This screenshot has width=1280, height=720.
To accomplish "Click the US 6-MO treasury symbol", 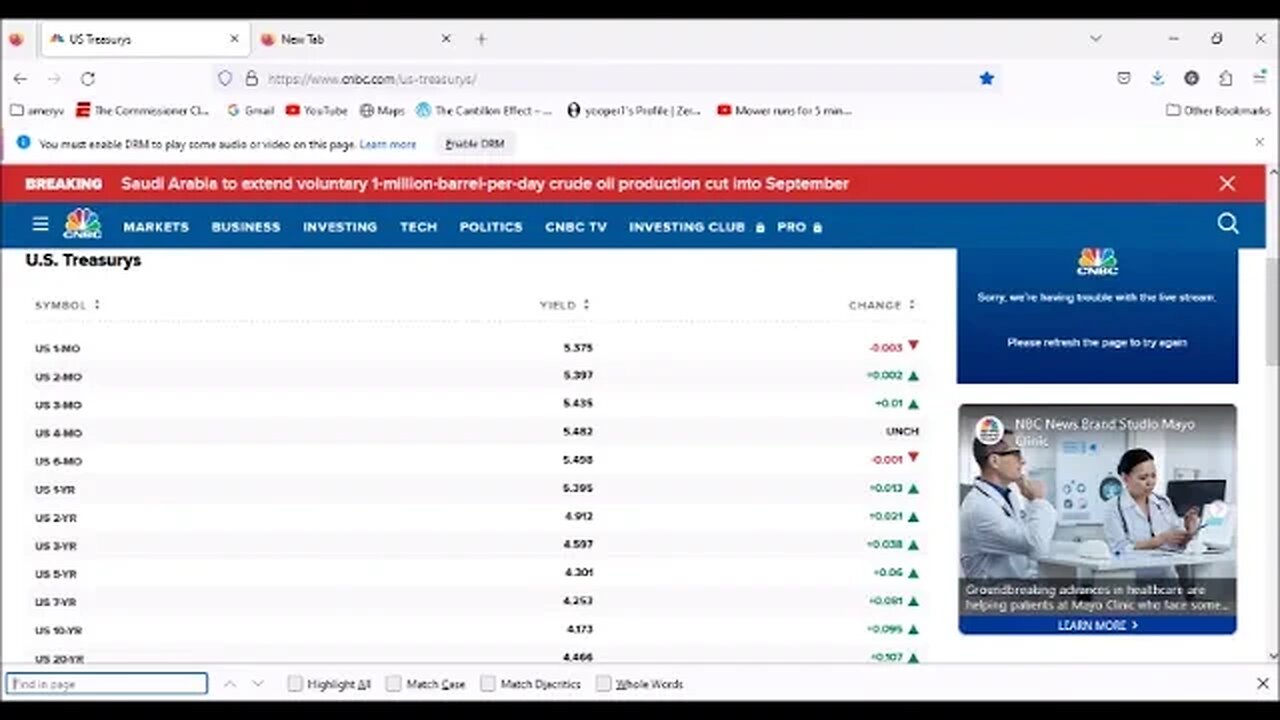I will (x=58, y=461).
